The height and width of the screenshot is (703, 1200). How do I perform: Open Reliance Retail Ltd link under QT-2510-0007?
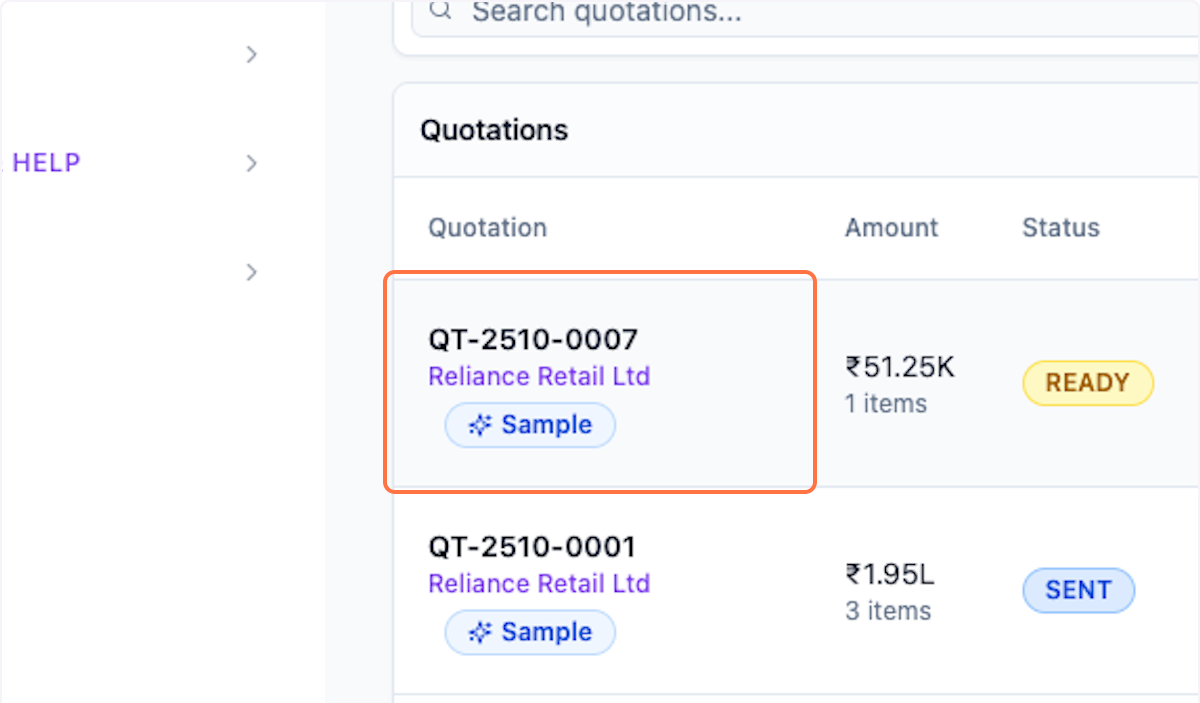(x=539, y=377)
